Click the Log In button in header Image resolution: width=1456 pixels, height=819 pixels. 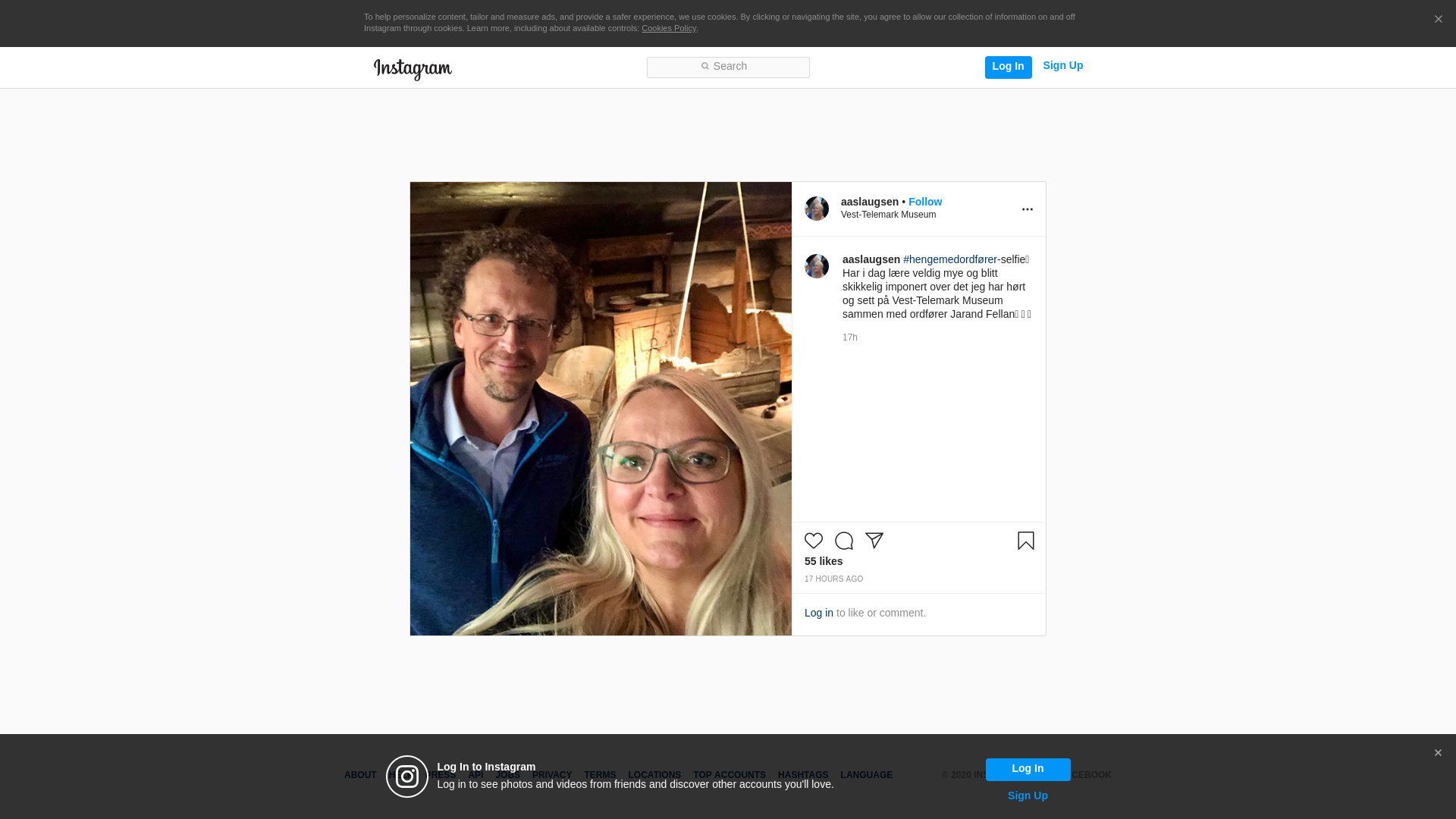pos(1008,67)
